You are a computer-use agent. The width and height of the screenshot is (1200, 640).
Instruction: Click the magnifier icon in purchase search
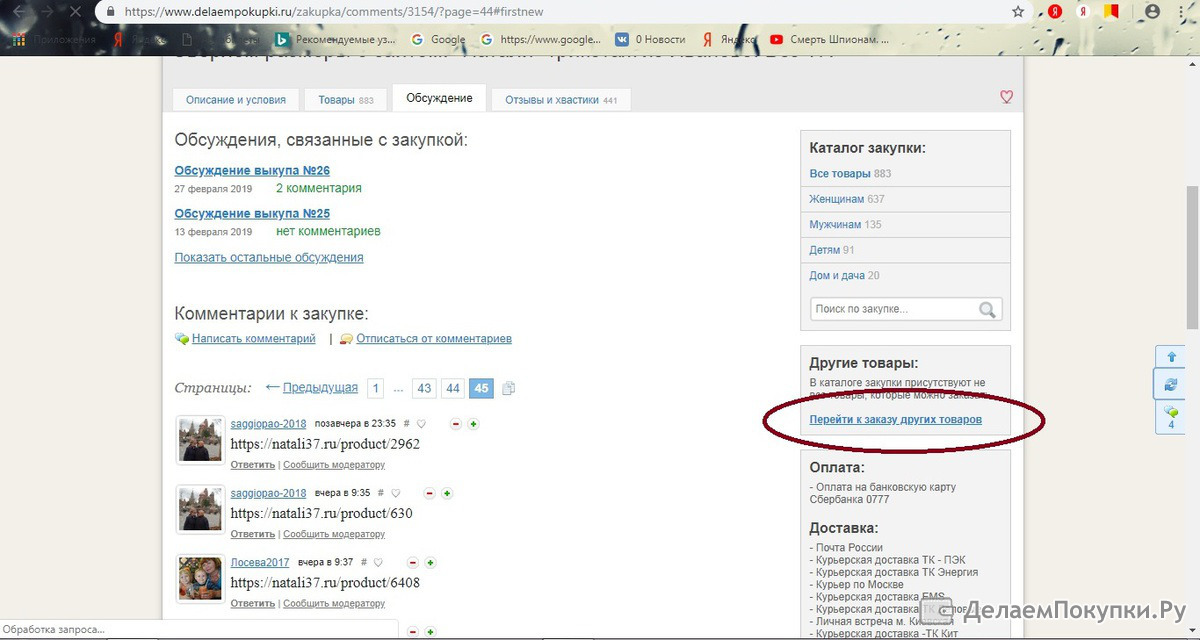click(x=987, y=309)
